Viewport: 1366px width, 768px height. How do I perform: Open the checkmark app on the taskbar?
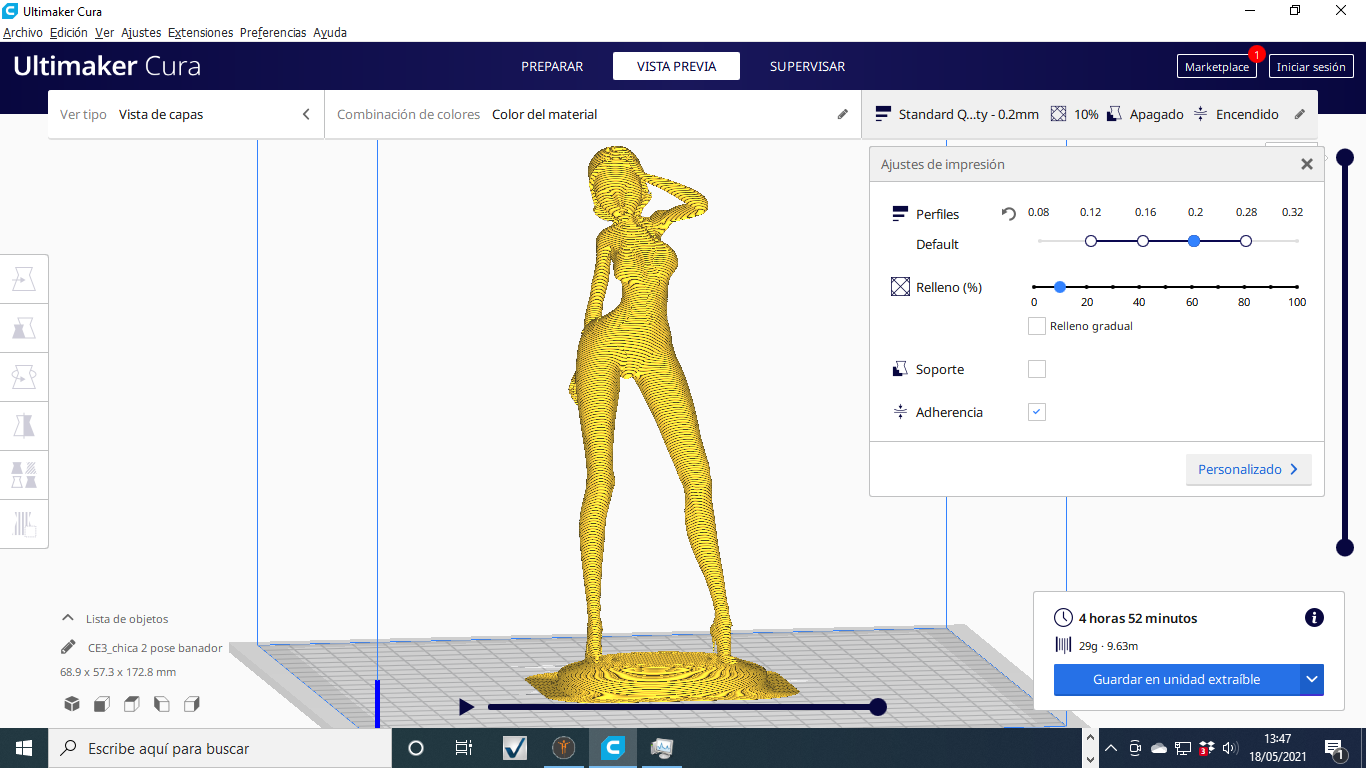click(515, 748)
